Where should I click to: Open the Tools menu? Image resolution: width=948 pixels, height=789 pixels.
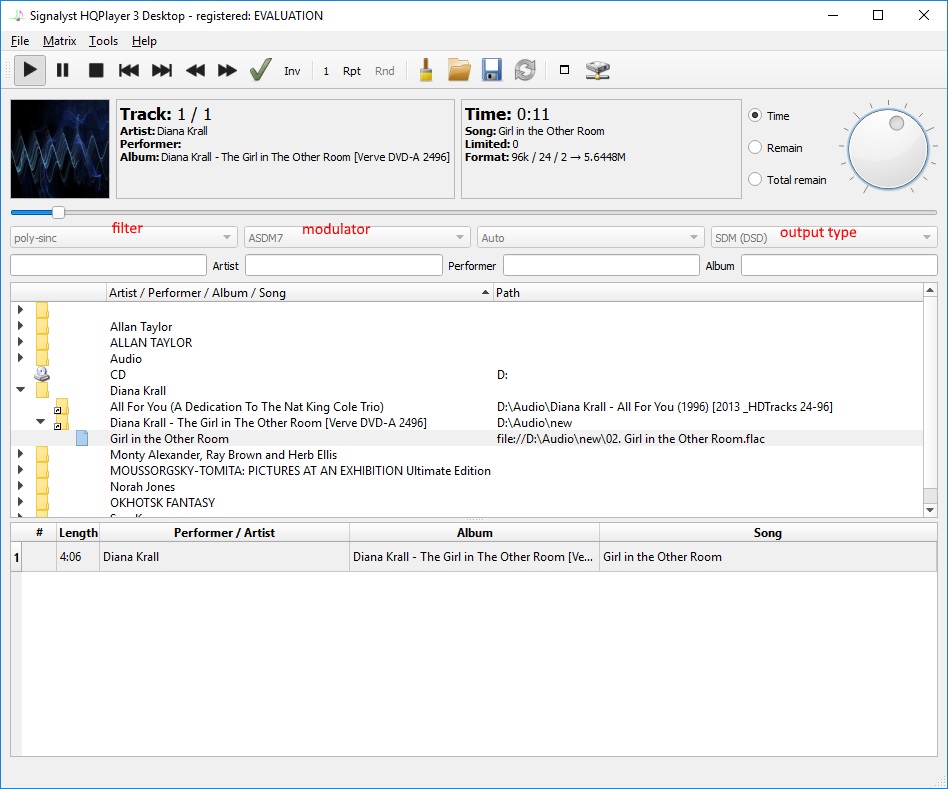103,41
